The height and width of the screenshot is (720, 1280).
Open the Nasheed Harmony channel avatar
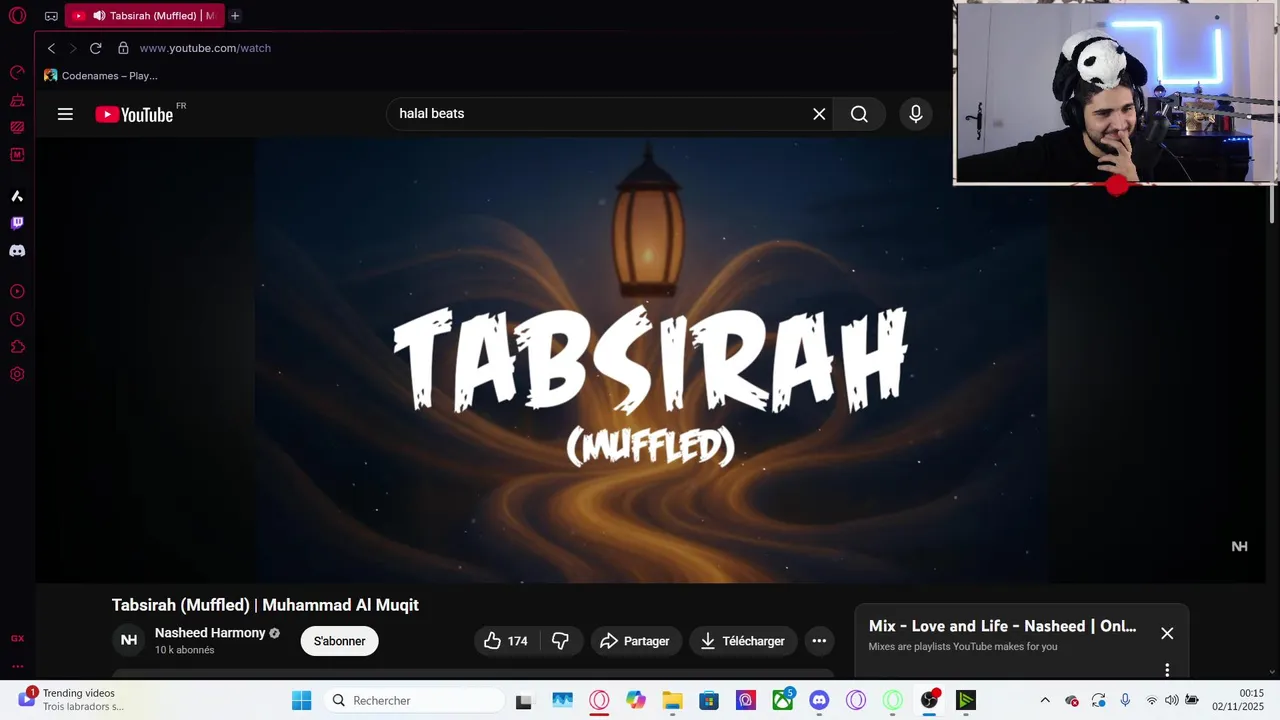tap(129, 641)
